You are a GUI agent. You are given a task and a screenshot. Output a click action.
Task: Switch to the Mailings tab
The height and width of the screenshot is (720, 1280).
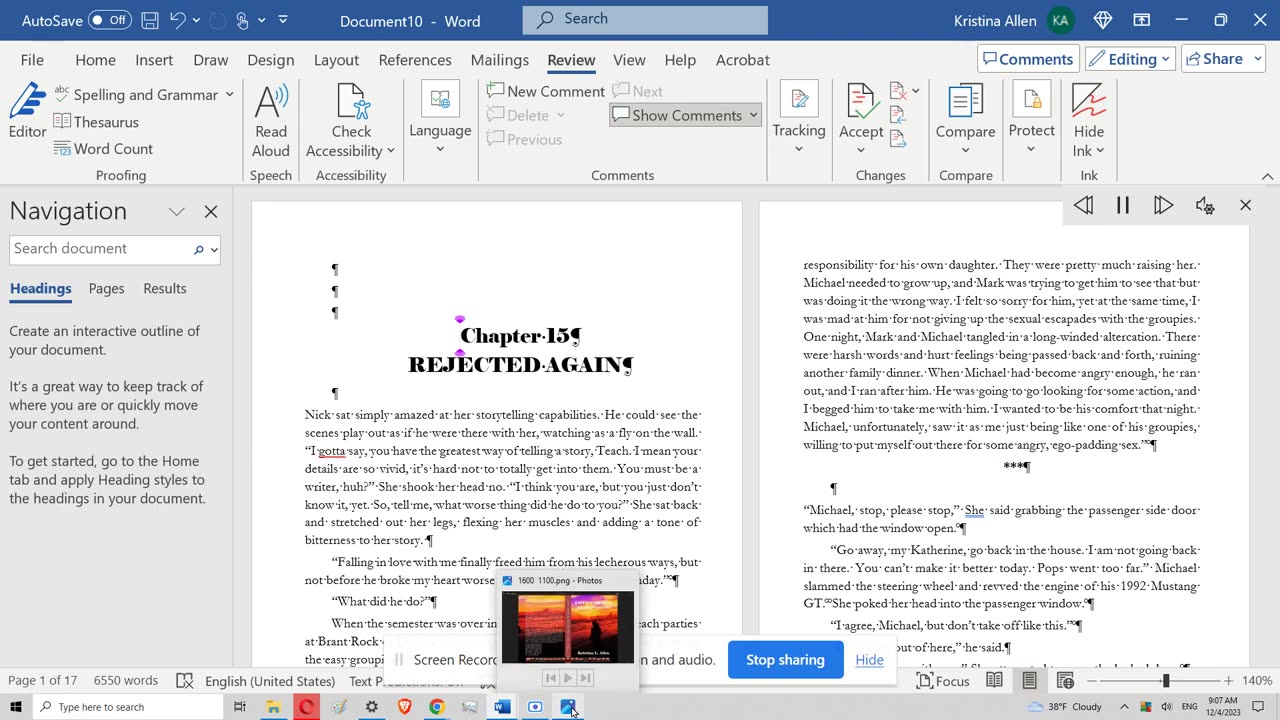click(x=499, y=60)
